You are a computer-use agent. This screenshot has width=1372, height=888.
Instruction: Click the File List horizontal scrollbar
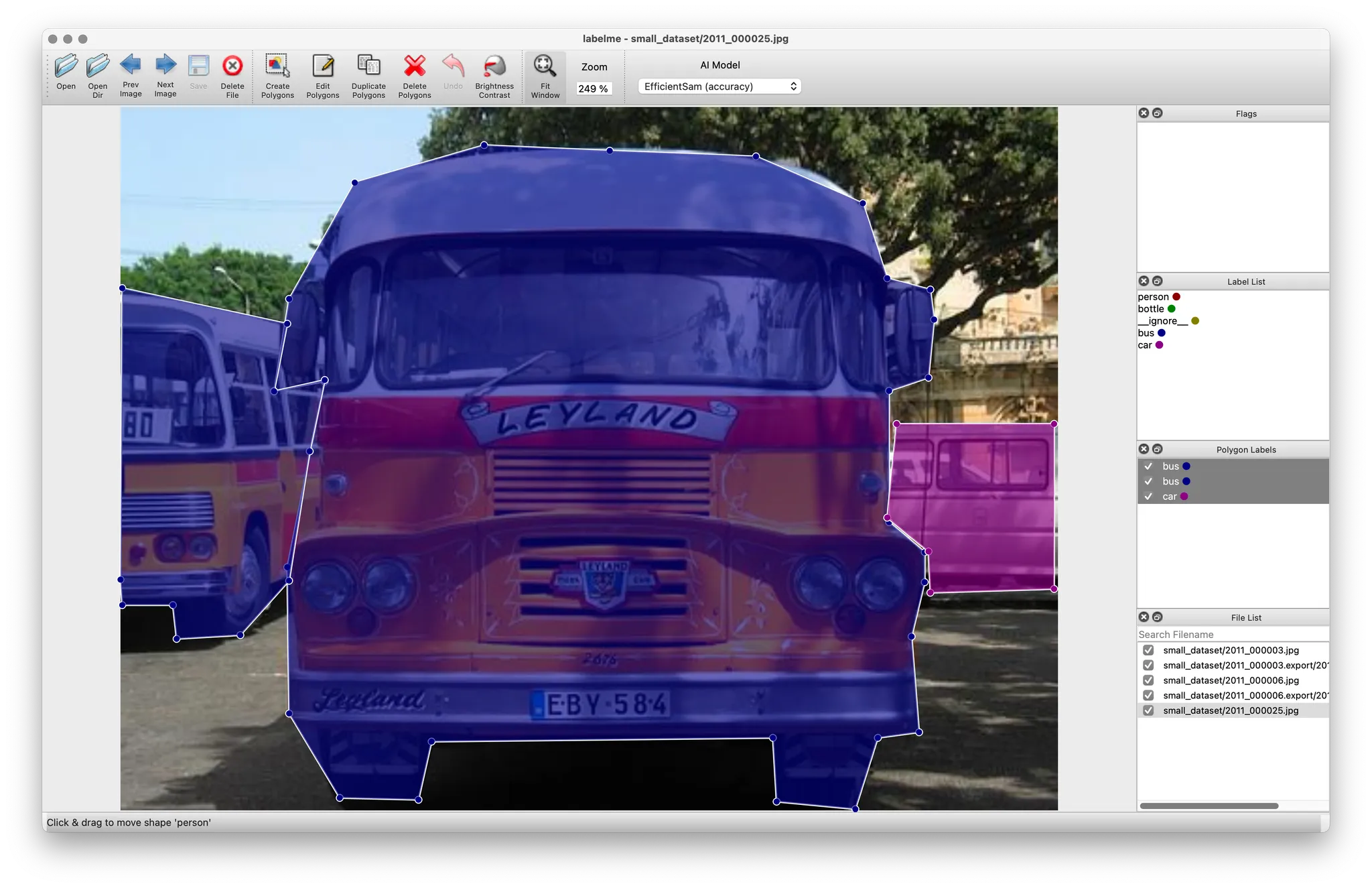(x=1209, y=806)
